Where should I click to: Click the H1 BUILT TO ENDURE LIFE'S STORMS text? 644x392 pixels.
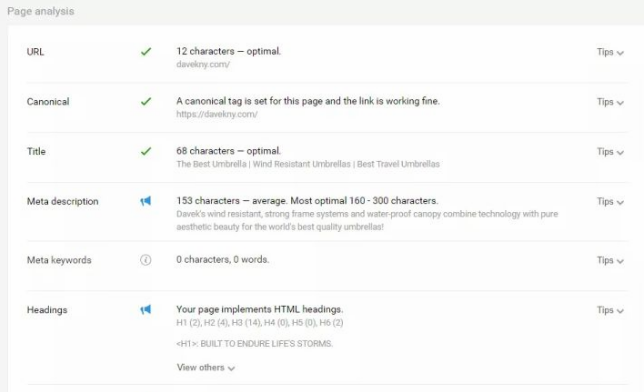254,344
